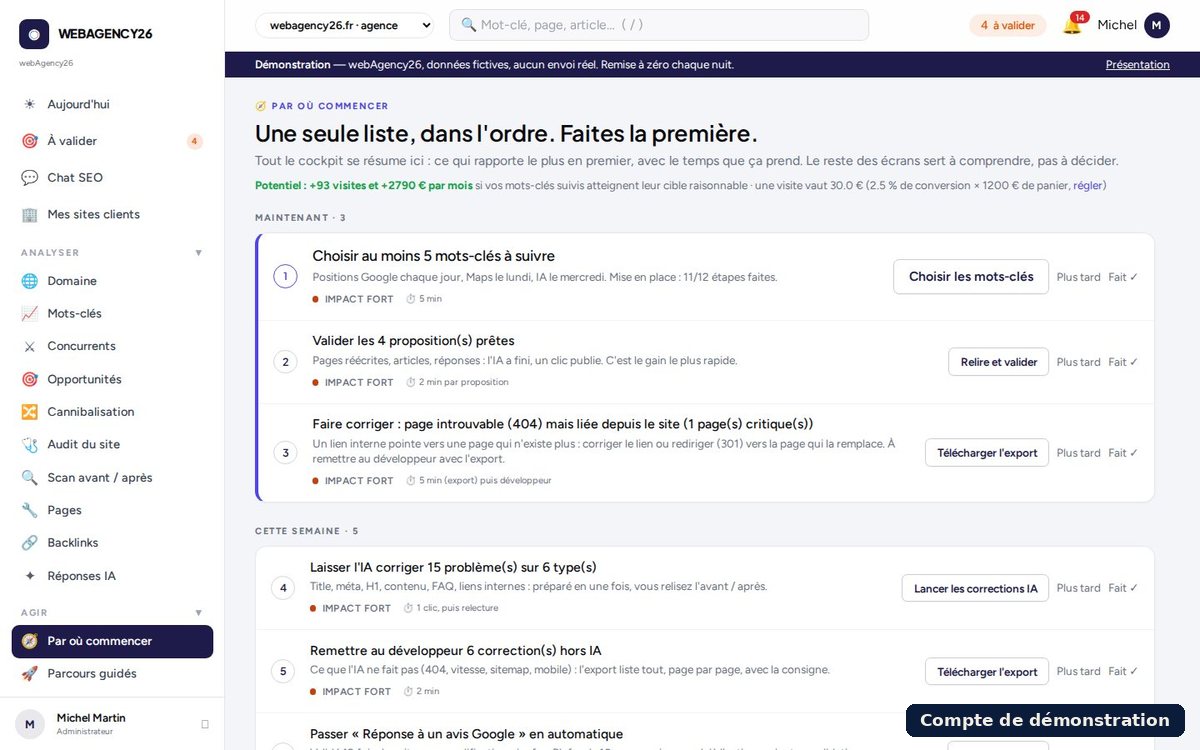Click the WEBAGENCY26 logo icon
This screenshot has height=750, width=1200.
(34, 34)
